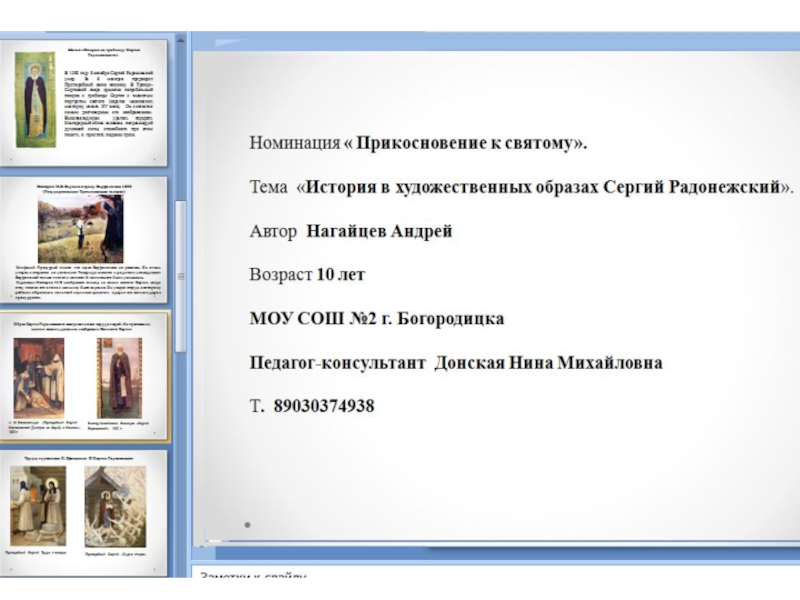
Task: Click the 'Возраст 10 лет' text line
Action: click(307, 274)
